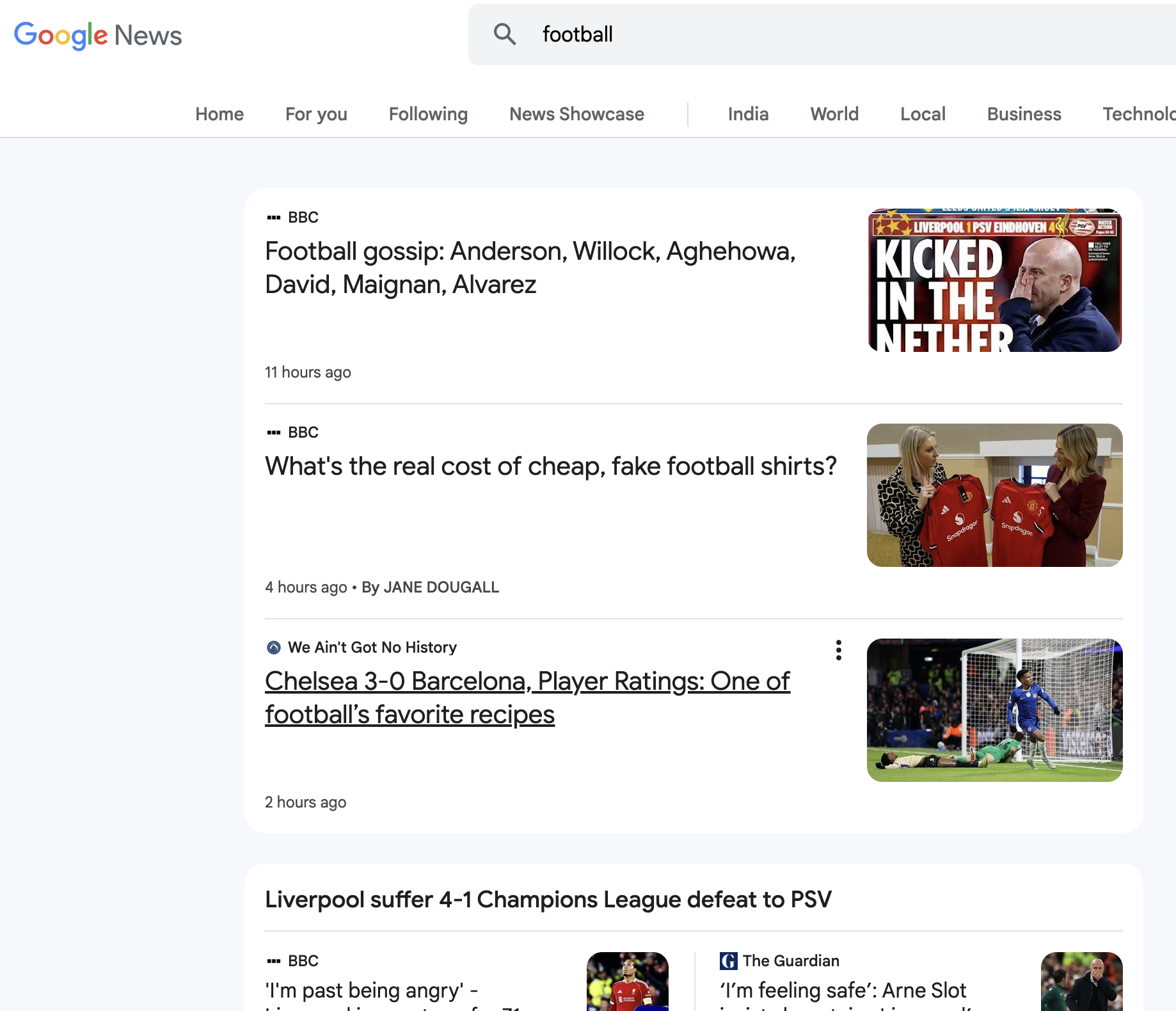Click the football search input field
Screen dimensions: 1176x1011
tap(832, 35)
